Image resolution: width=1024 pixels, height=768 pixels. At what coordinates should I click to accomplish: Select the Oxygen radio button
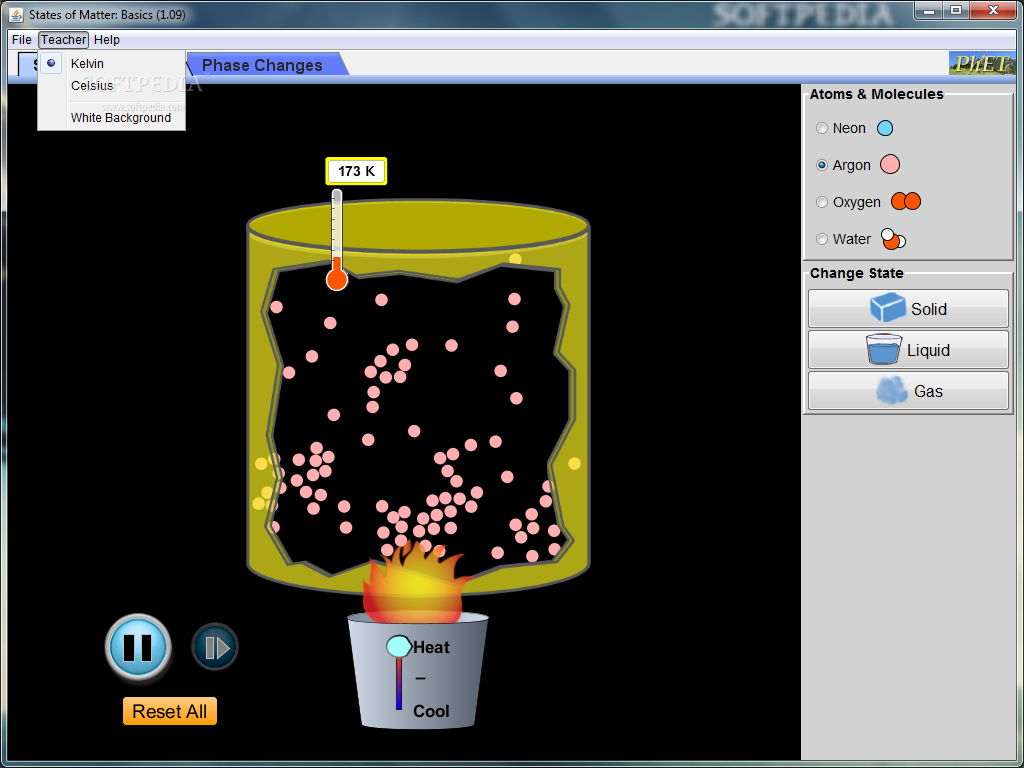pos(822,202)
